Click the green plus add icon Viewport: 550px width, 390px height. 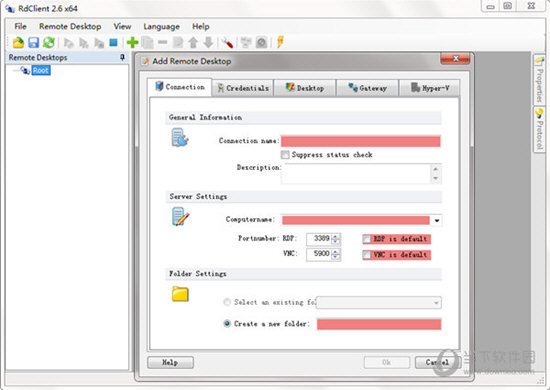click(x=132, y=42)
